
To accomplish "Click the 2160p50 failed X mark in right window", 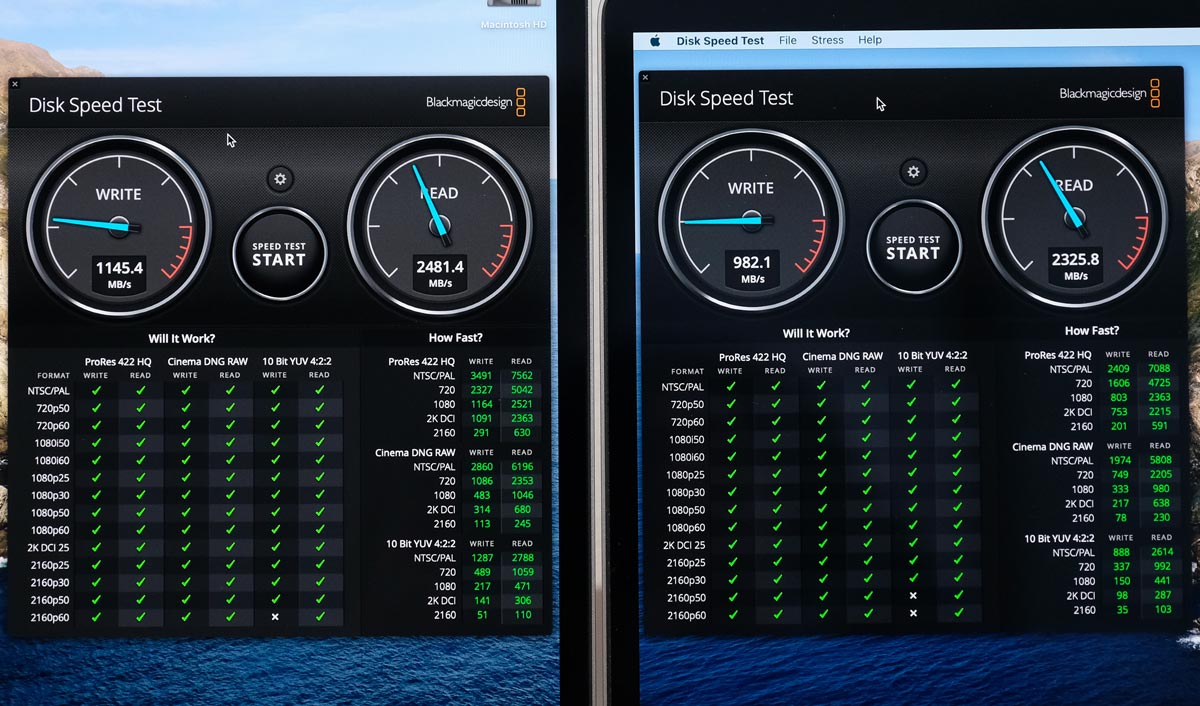I will coord(913,595).
